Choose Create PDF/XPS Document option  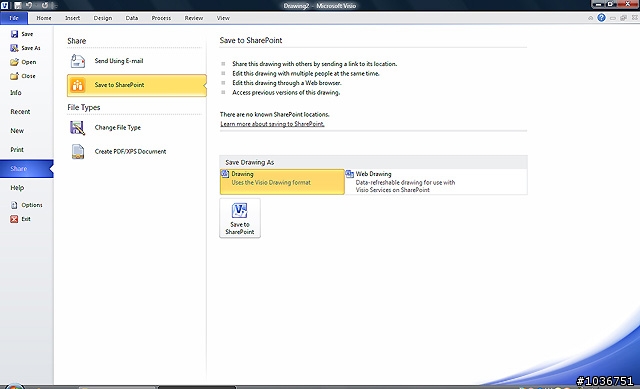point(136,151)
